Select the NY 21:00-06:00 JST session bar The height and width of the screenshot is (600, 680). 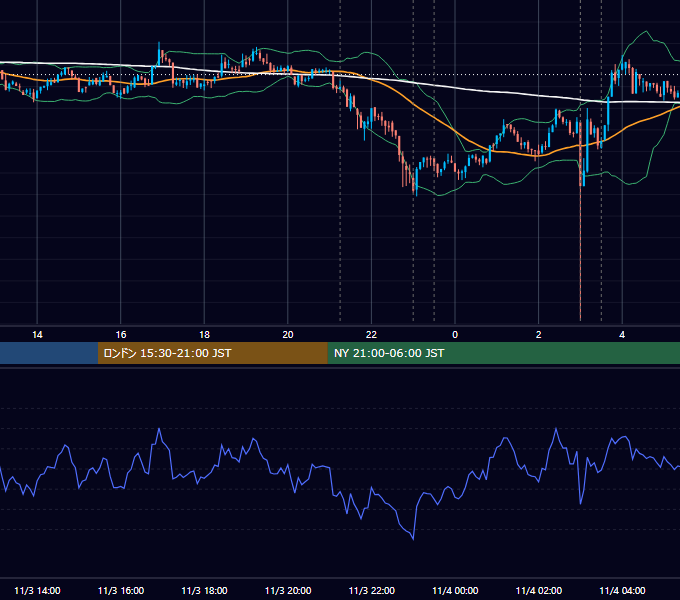[x=503, y=353]
